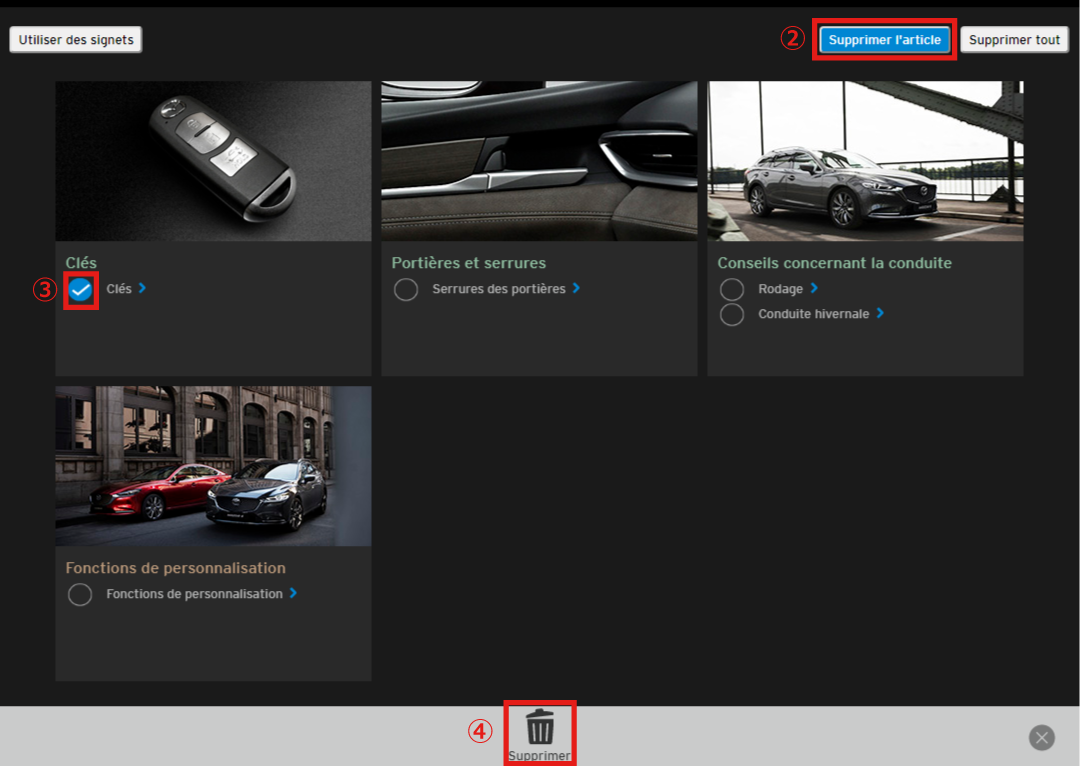Image resolution: width=1080 pixels, height=766 pixels.
Task: Open the Serrures des portières link
Action: coord(498,289)
